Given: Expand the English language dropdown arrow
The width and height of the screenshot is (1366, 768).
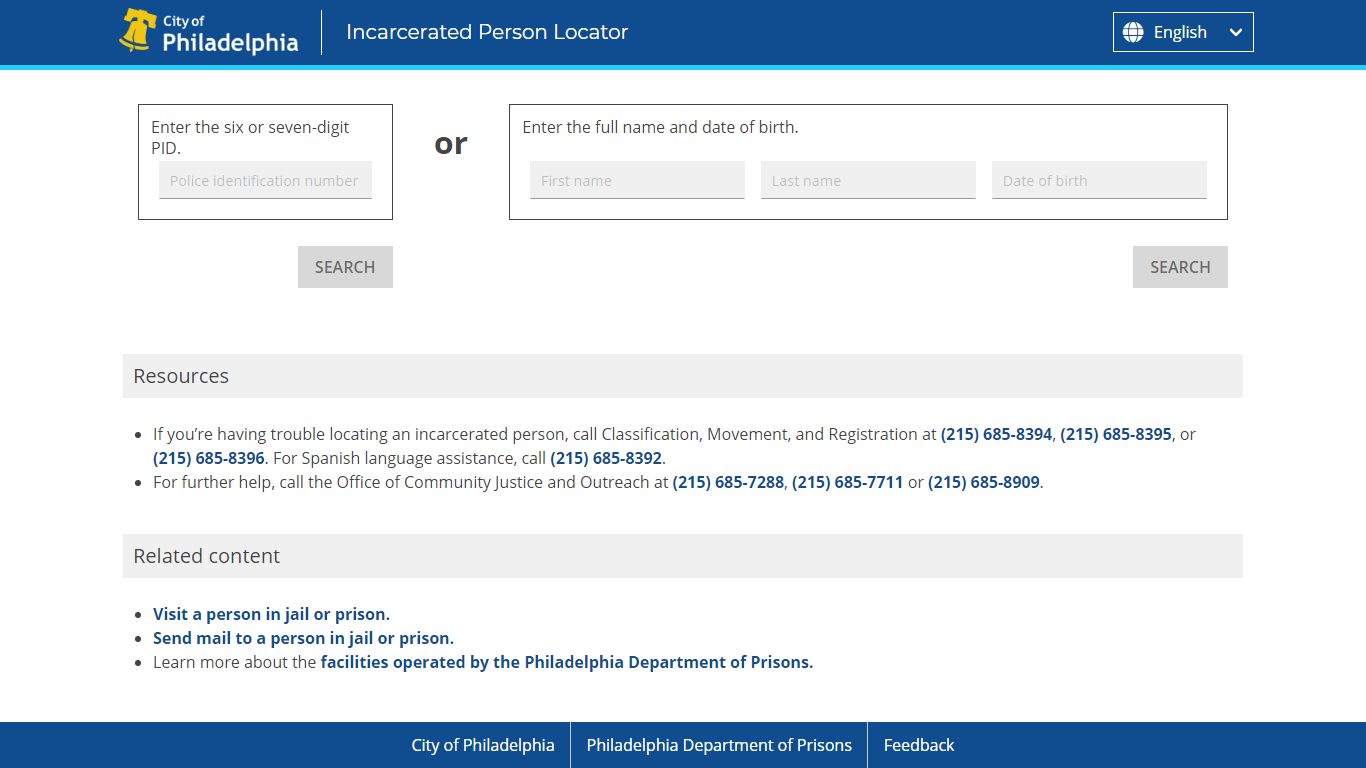Looking at the screenshot, I should click(1236, 32).
